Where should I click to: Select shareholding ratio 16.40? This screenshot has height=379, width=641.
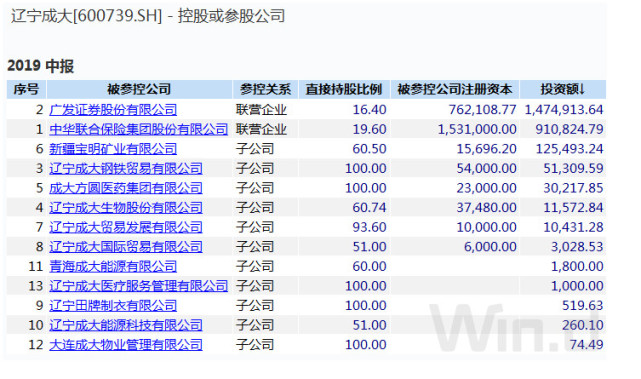(x=370, y=110)
